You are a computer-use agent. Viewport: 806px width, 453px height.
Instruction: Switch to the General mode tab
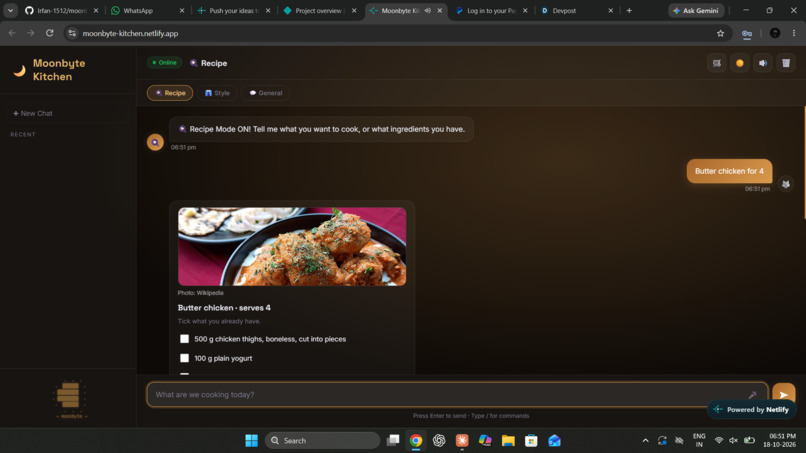pos(266,93)
